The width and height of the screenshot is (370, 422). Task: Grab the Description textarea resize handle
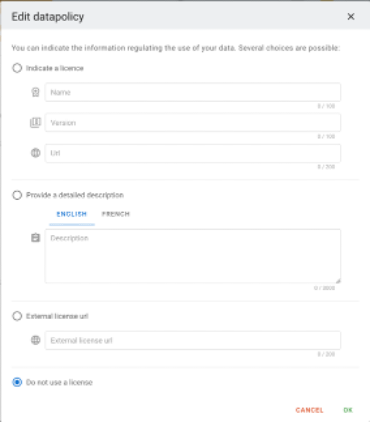click(338, 281)
